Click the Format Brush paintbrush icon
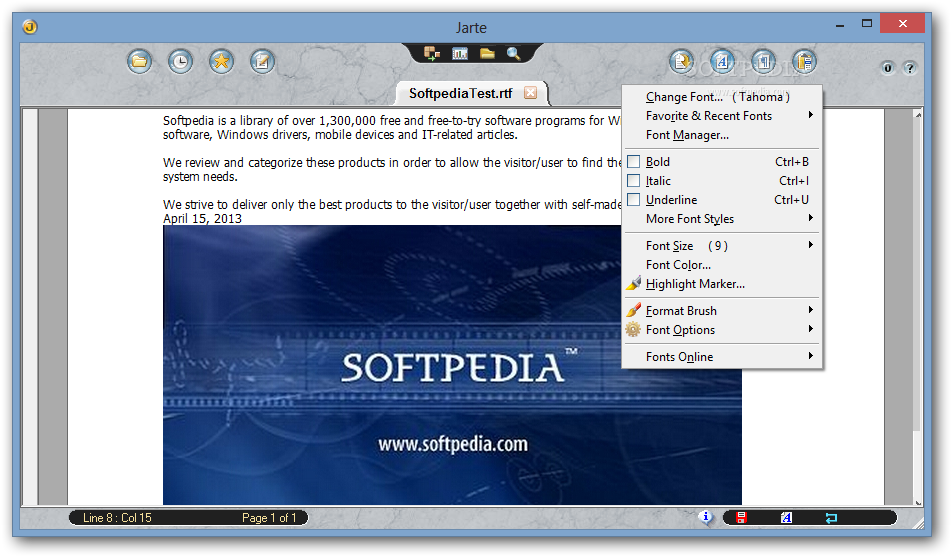Screen dimensions: 952x557 (x=633, y=310)
